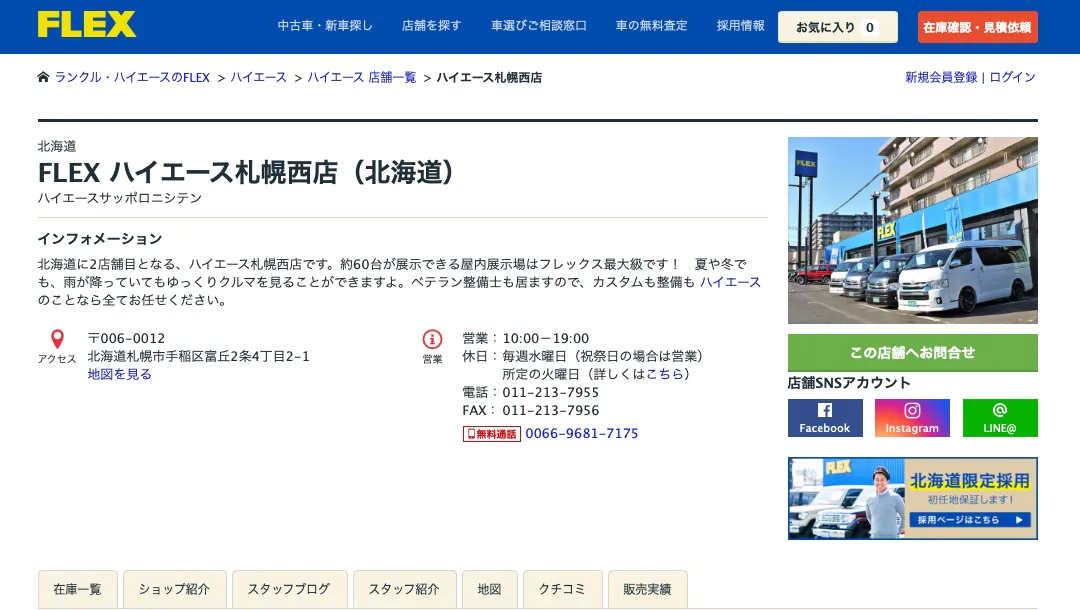Click the address 北海道札幌市手稲区富丘2条4丁目2-1

[198, 357]
